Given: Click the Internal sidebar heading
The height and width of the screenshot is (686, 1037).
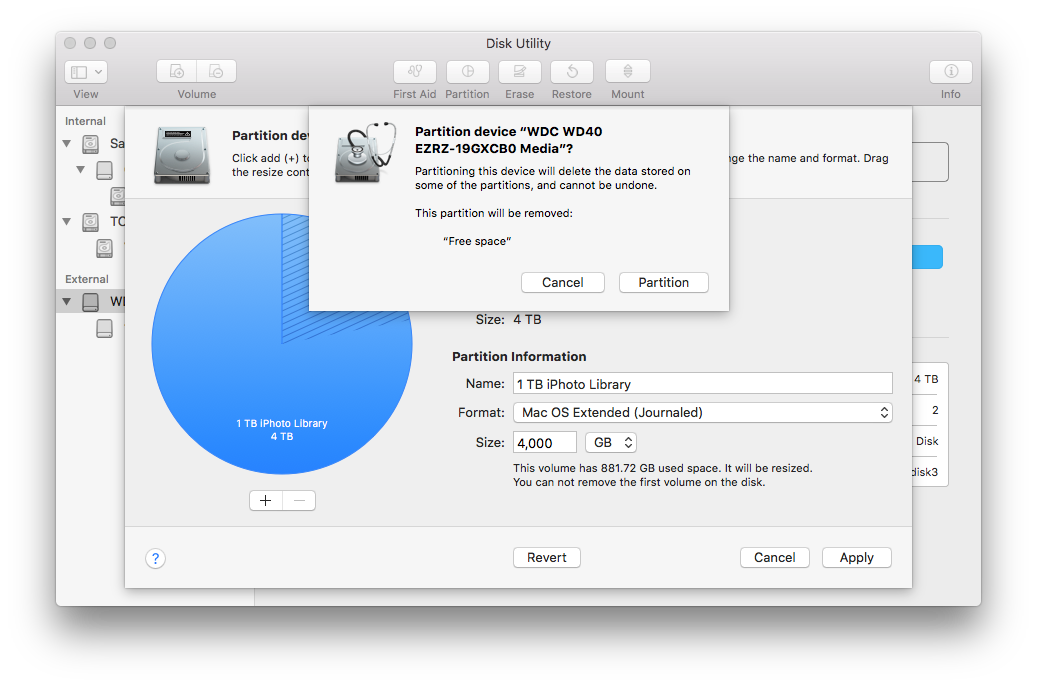Looking at the screenshot, I should point(85,121).
